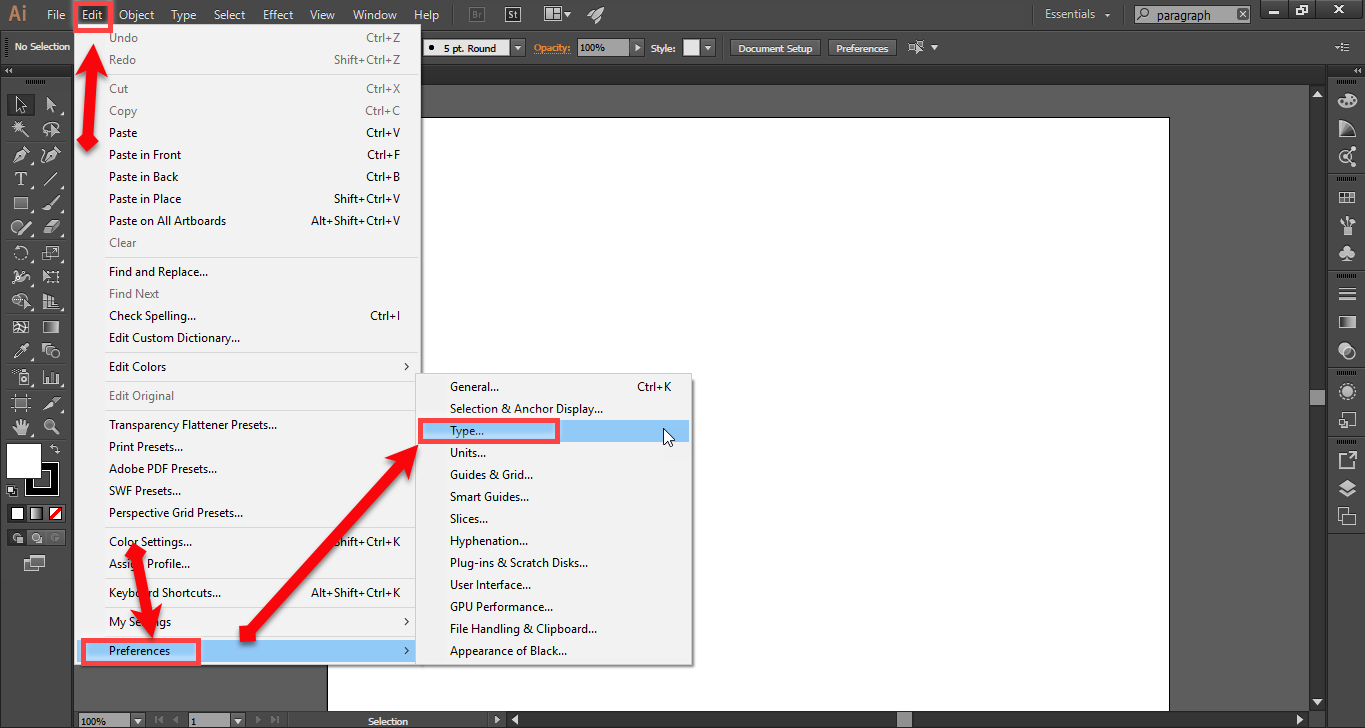This screenshot has width=1365, height=728.
Task: Expand the 5 pt. Round brush dropdown
Action: coord(517,48)
